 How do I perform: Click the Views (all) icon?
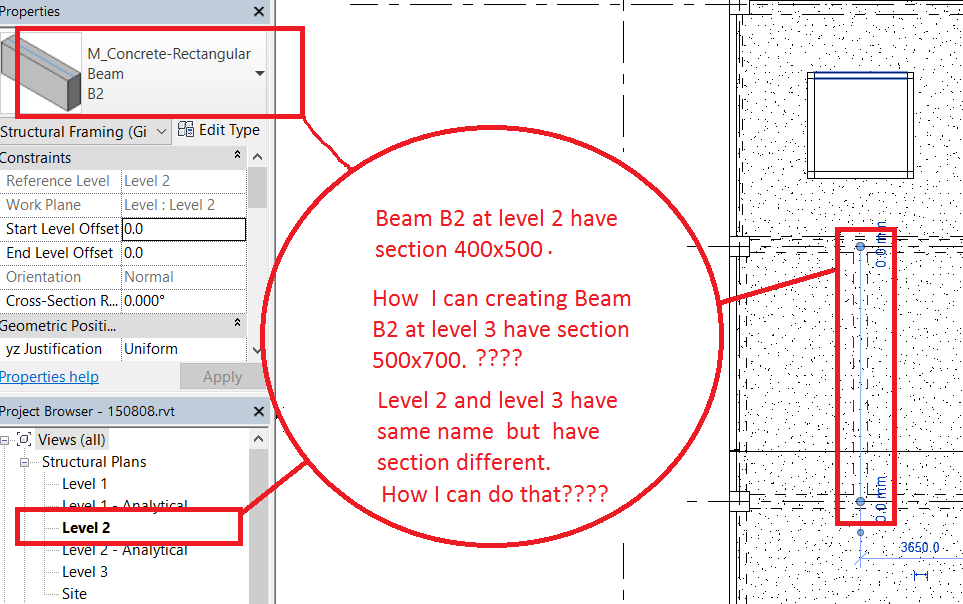point(24,439)
